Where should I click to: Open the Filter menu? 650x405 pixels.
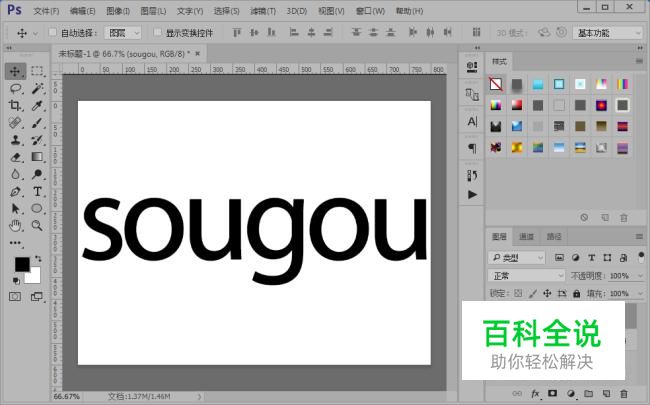(x=263, y=11)
